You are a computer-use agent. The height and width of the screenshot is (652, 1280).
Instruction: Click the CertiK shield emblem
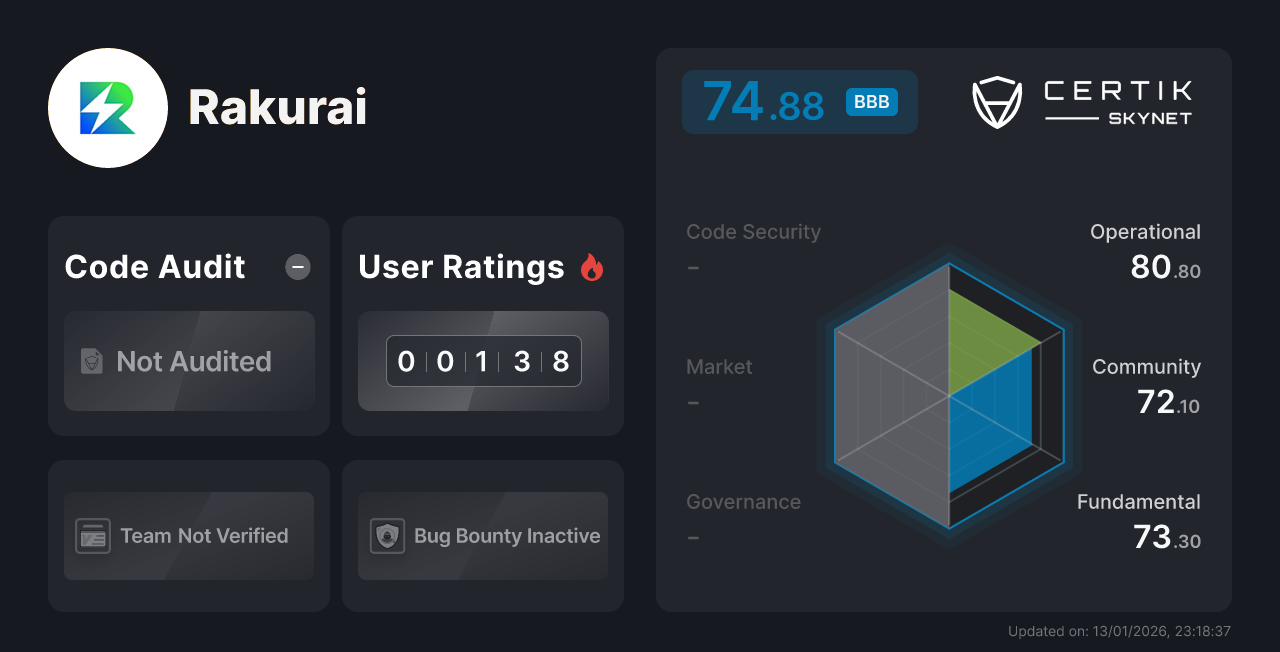[996, 100]
